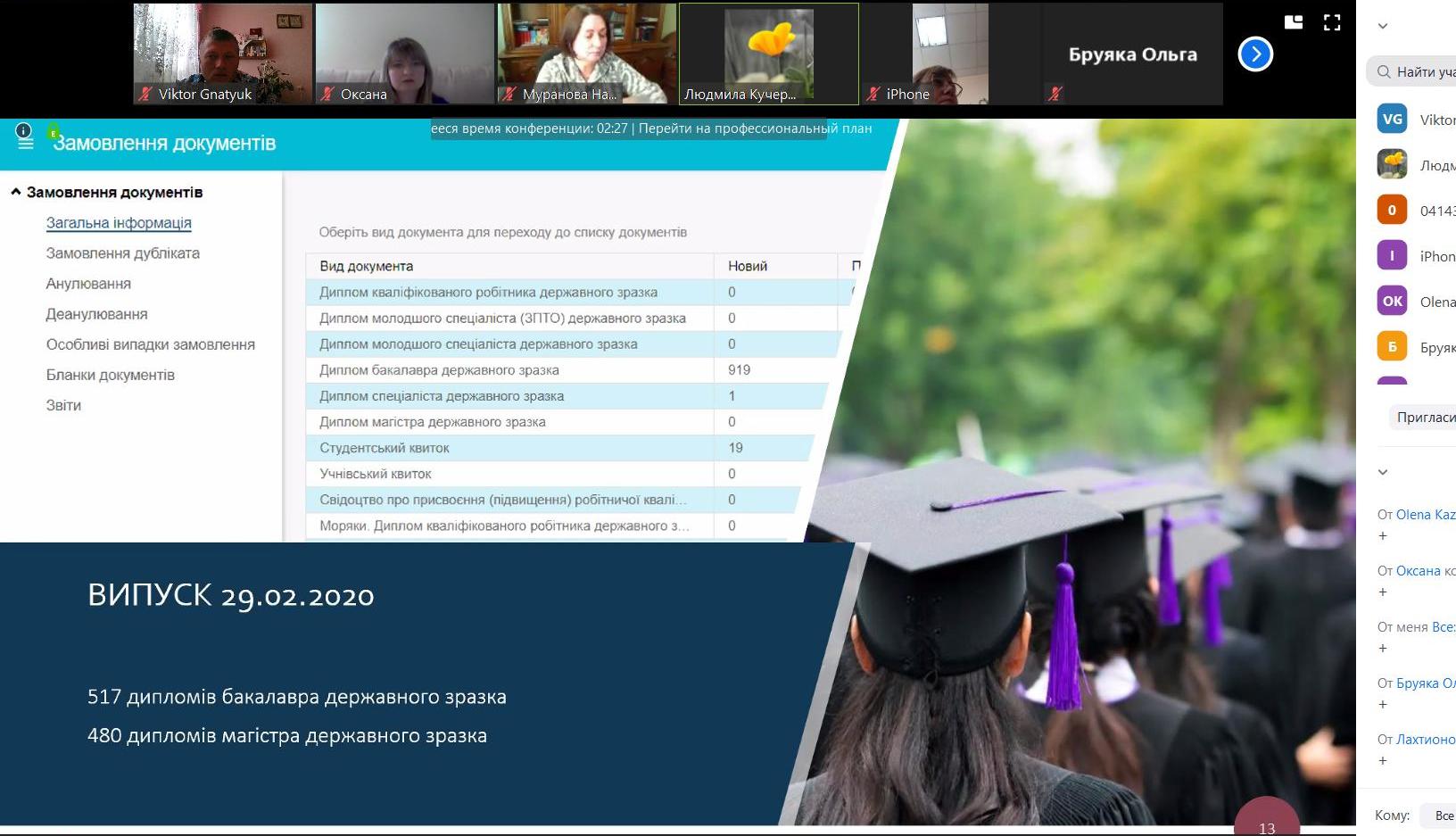Screen dimensions: 1456x836
Task: Click the VG avatar in participants list
Action: click(1392, 120)
